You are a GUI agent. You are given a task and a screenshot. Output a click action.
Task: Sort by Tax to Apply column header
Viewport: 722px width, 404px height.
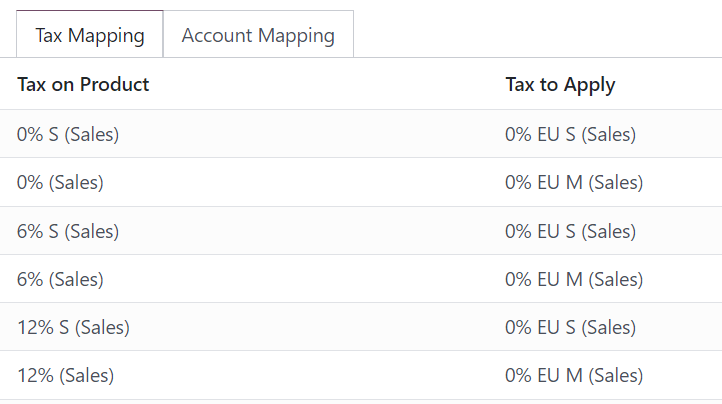(560, 84)
